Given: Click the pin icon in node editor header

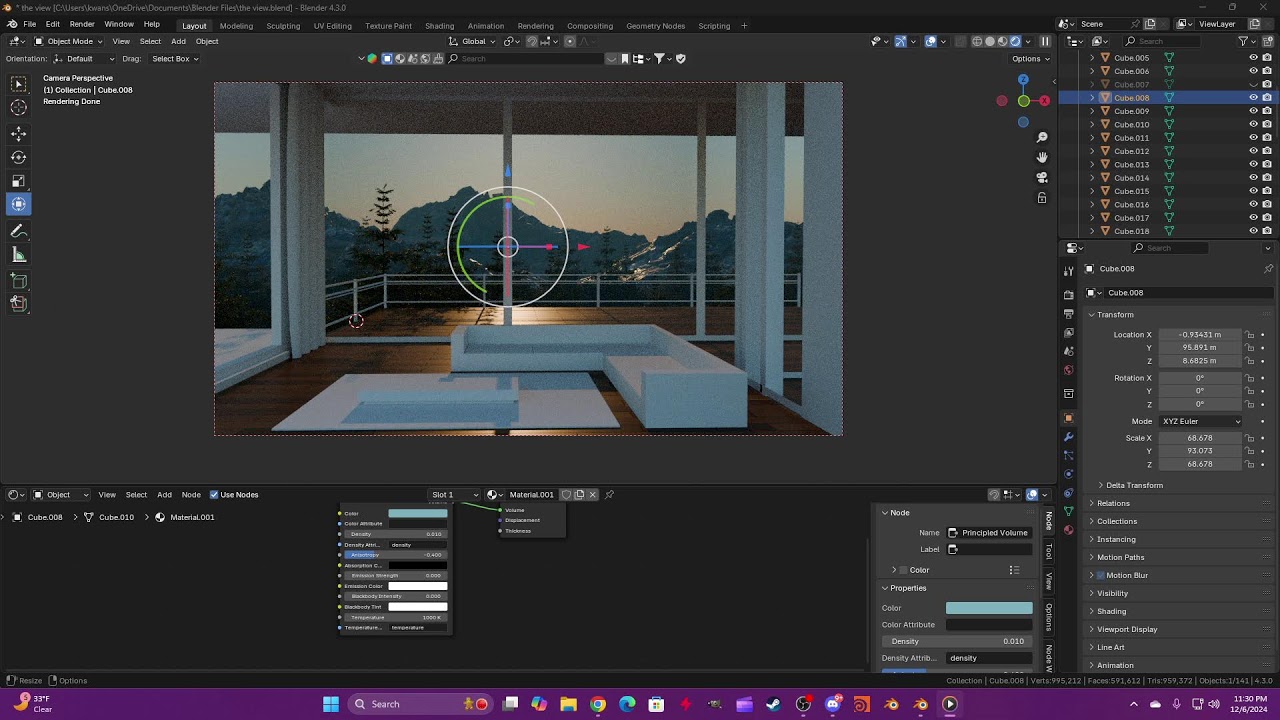Looking at the screenshot, I should 609,494.
